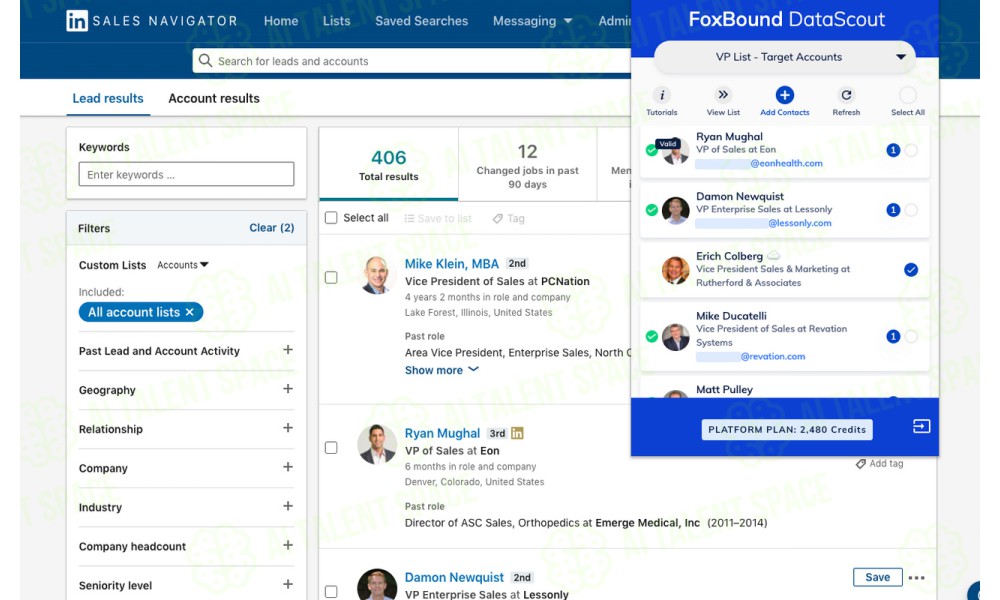The image size is (1000, 600).
Task: Check the box for Ryan Mughal result
Action: pos(331,448)
